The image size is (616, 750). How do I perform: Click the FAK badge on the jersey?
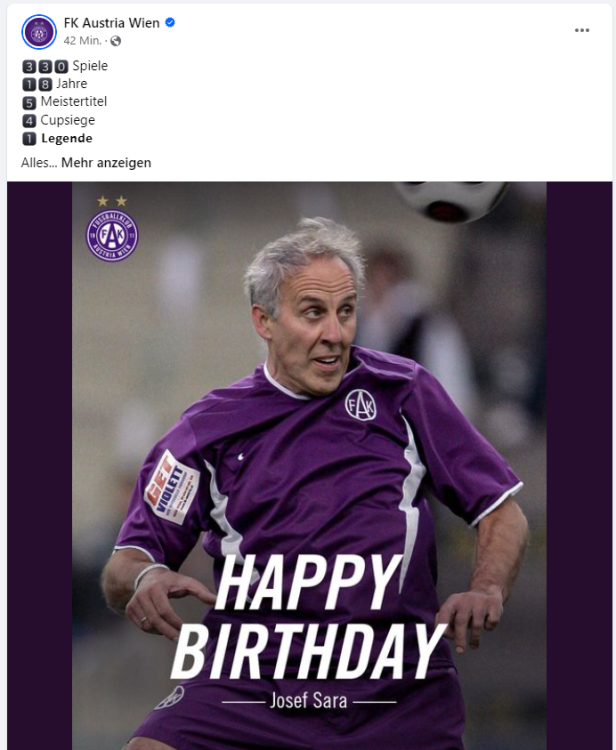pyautogui.click(x=361, y=405)
